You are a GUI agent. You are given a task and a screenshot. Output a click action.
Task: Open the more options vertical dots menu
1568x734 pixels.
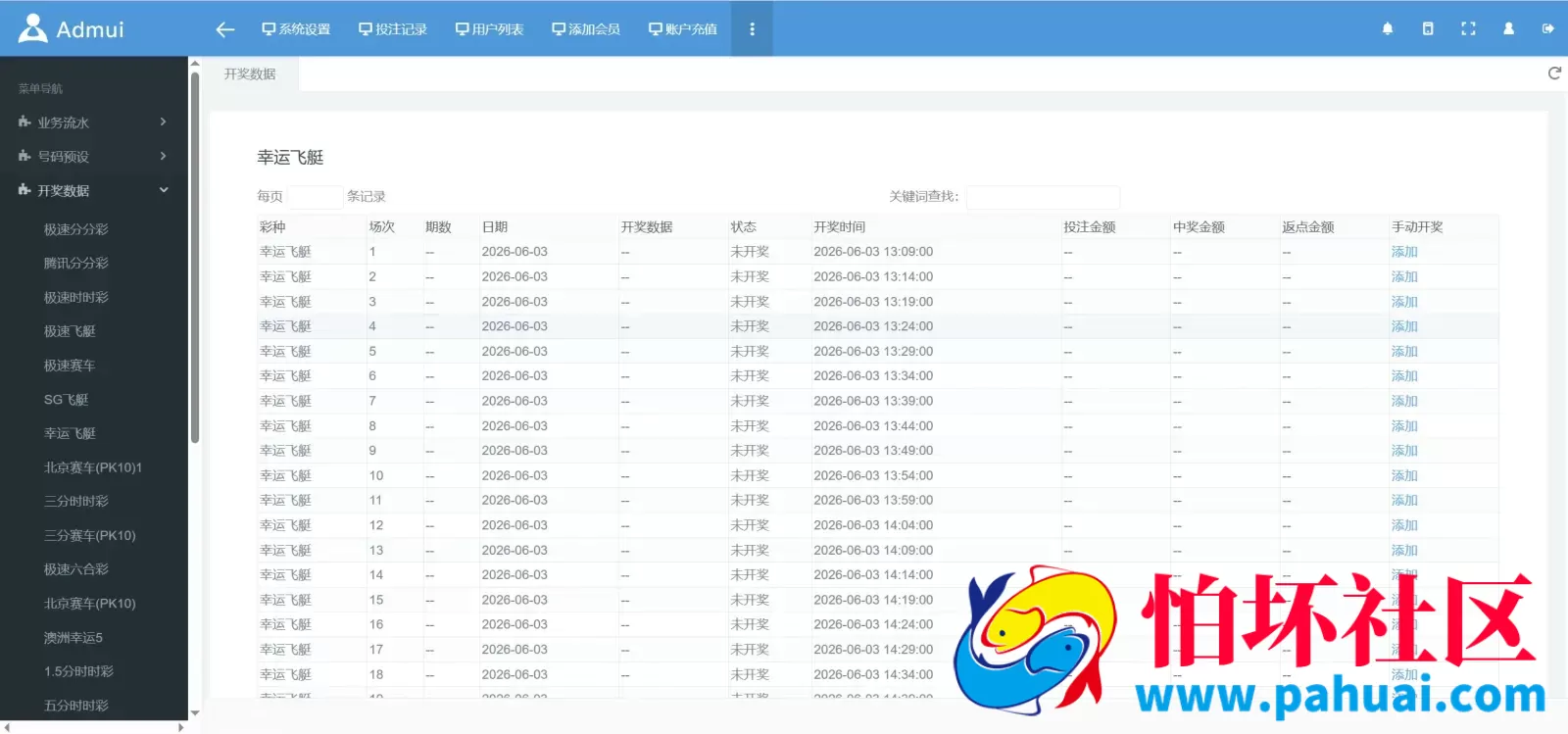pos(752,29)
